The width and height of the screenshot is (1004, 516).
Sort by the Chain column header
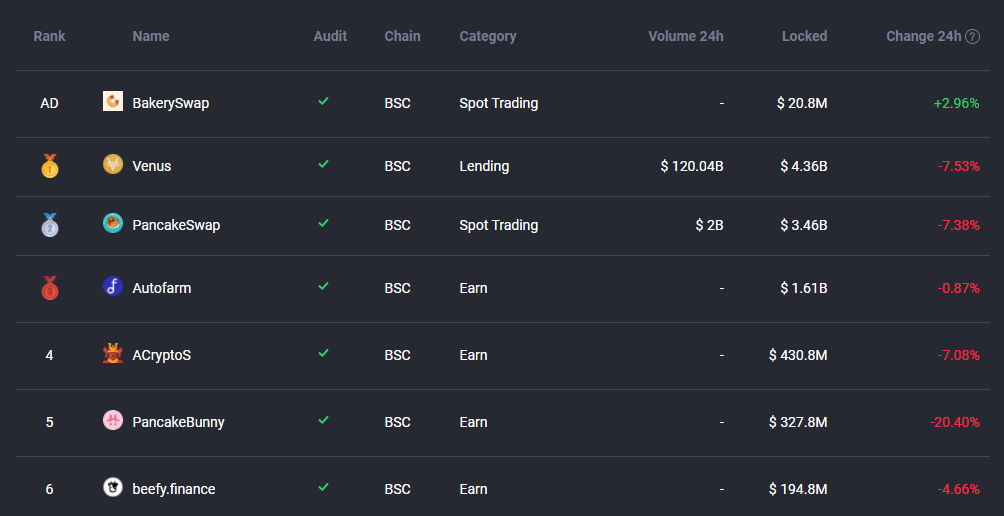point(403,36)
